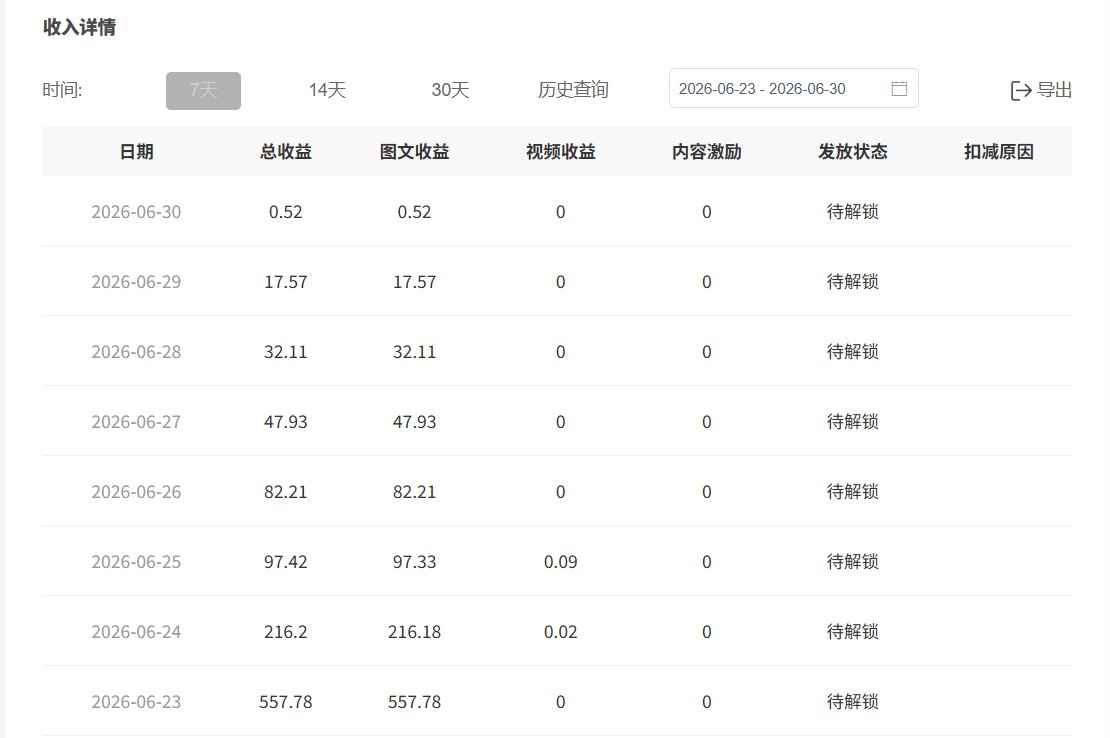The height and width of the screenshot is (738, 1110).
Task: Click 待解锁 status in 2026-06-26 row
Action: pyautogui.click(x=853, y=492)
